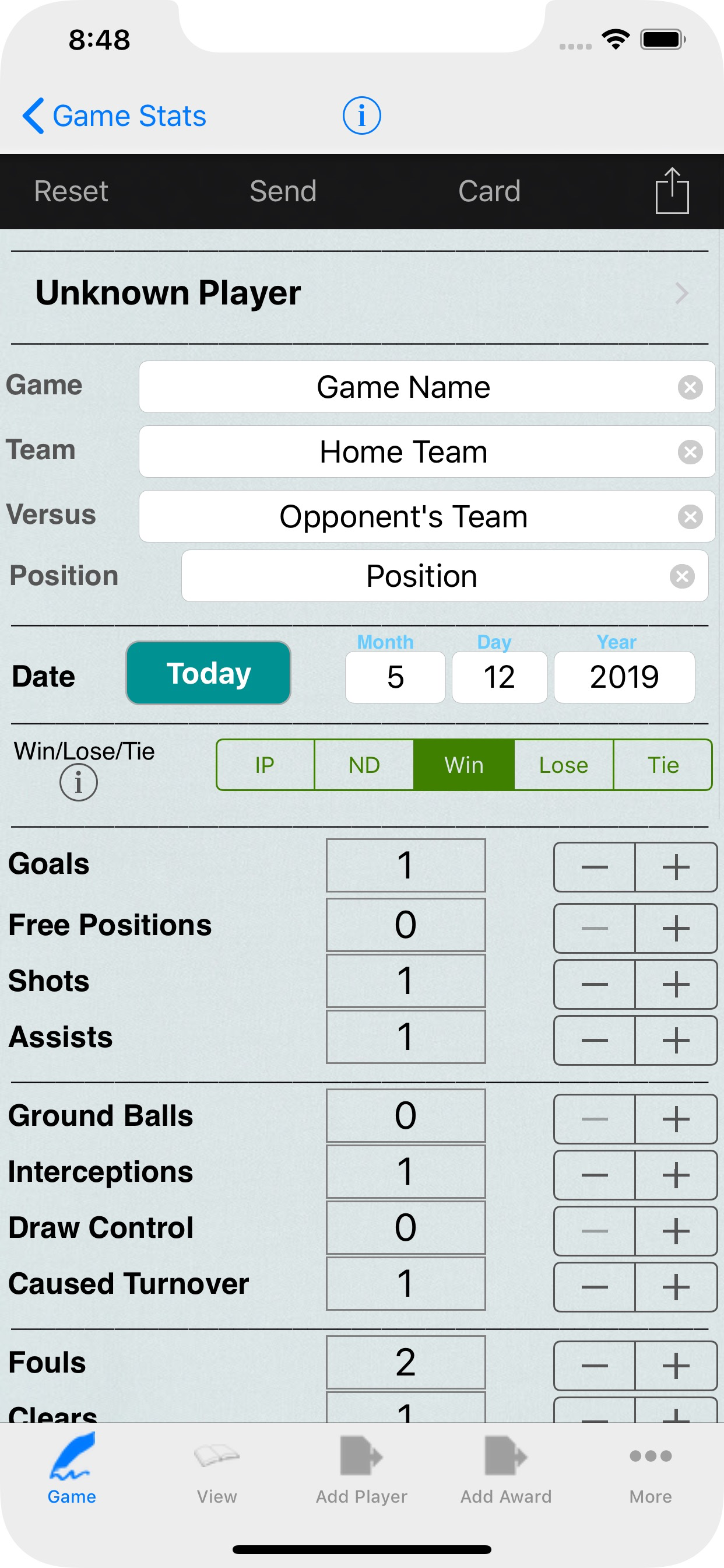This screenshot has height=1568, width=724.
Task: Select IP from the result options
Action: pos(265,765)
